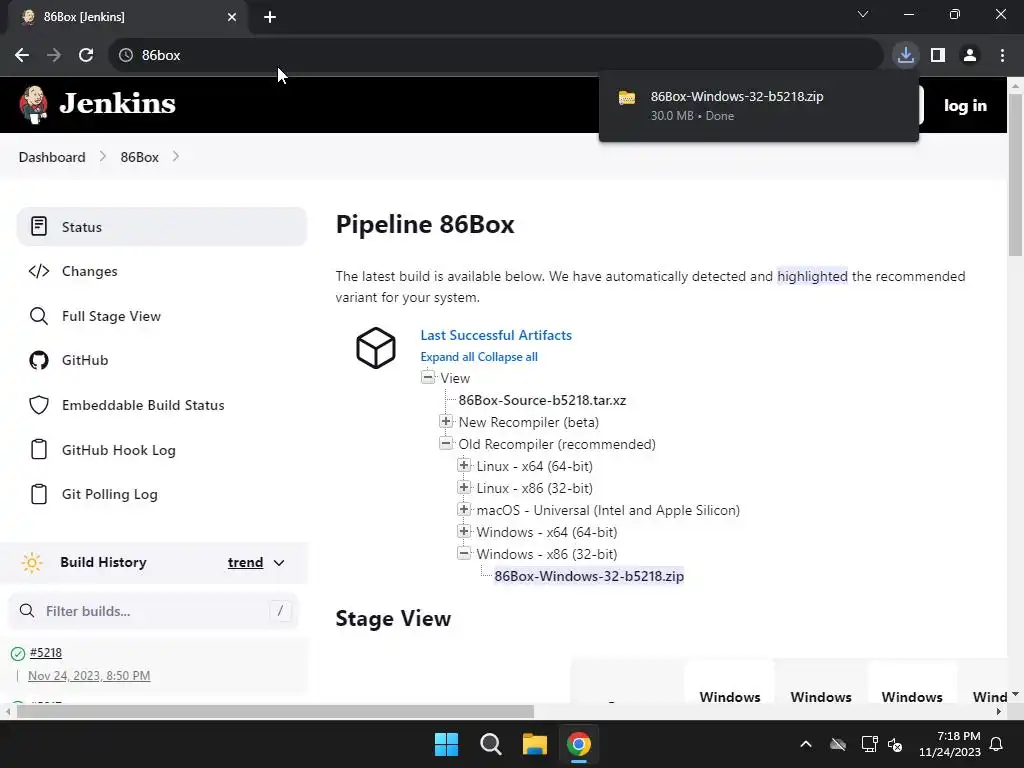Open File Explorer from taskbar
The image size is (1024, 768).
(x=534, y=744)
